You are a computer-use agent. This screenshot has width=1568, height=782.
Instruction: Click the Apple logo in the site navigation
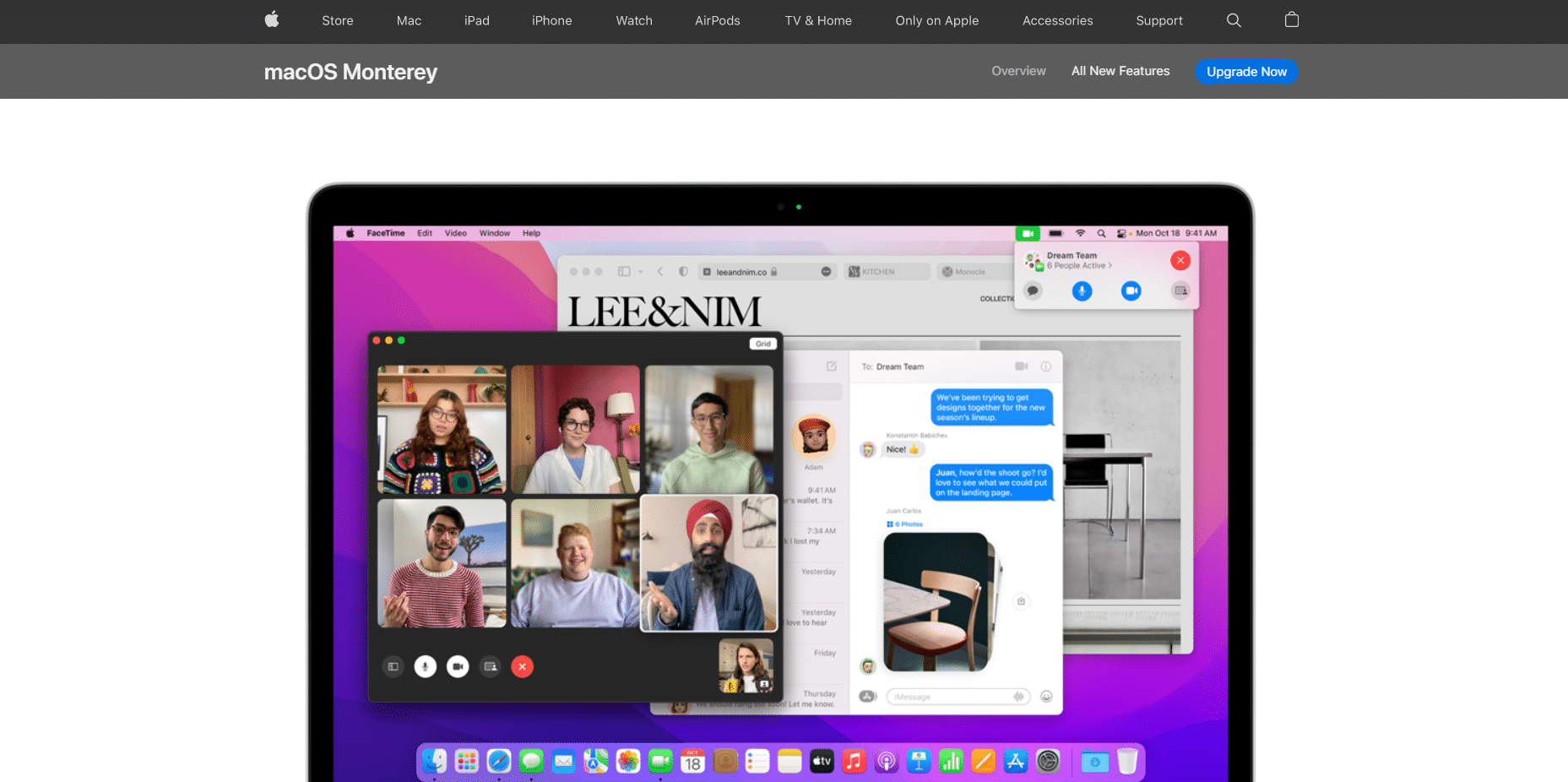[272, 19]
